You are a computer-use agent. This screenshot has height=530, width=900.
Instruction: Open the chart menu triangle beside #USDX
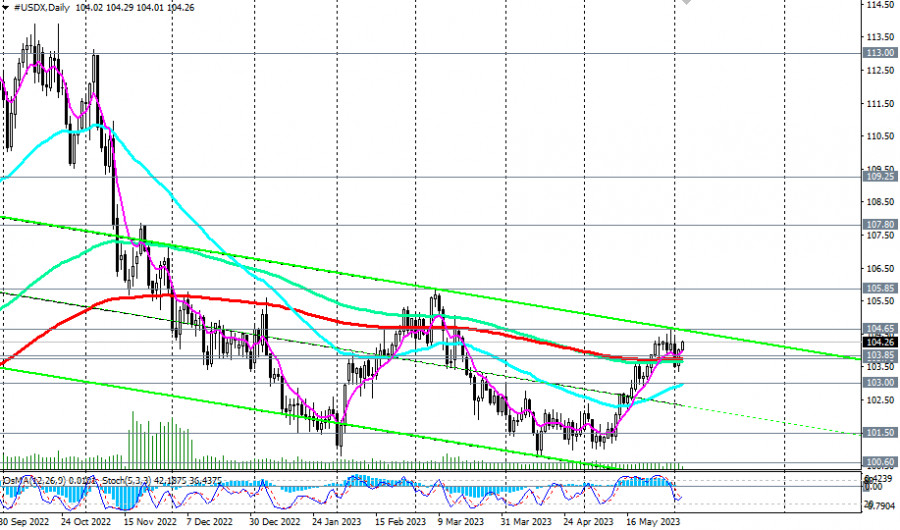pyautogui.click(x=6, y=7)
